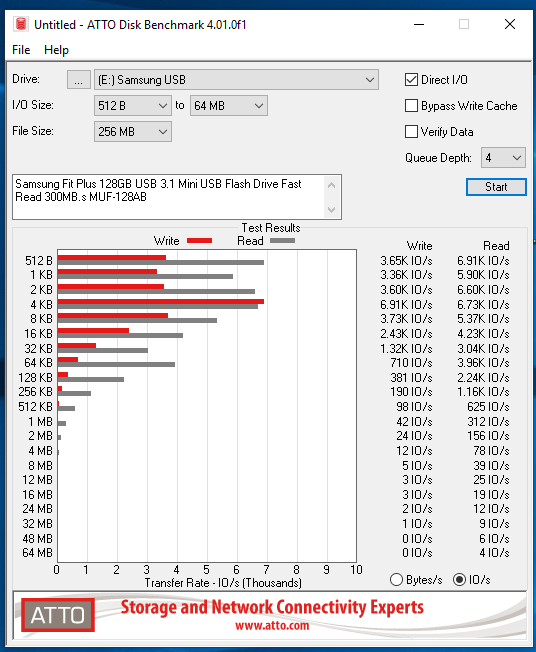The image size is (536, 652).
Task: Click the ATTO logo in the banner
Action: click(x=58, y=615)
